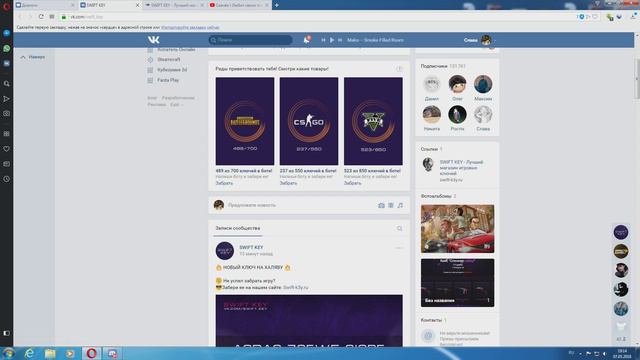Open the PUBG keys product card
This screenshot has width=640, height=360.
tap(245, 121)
